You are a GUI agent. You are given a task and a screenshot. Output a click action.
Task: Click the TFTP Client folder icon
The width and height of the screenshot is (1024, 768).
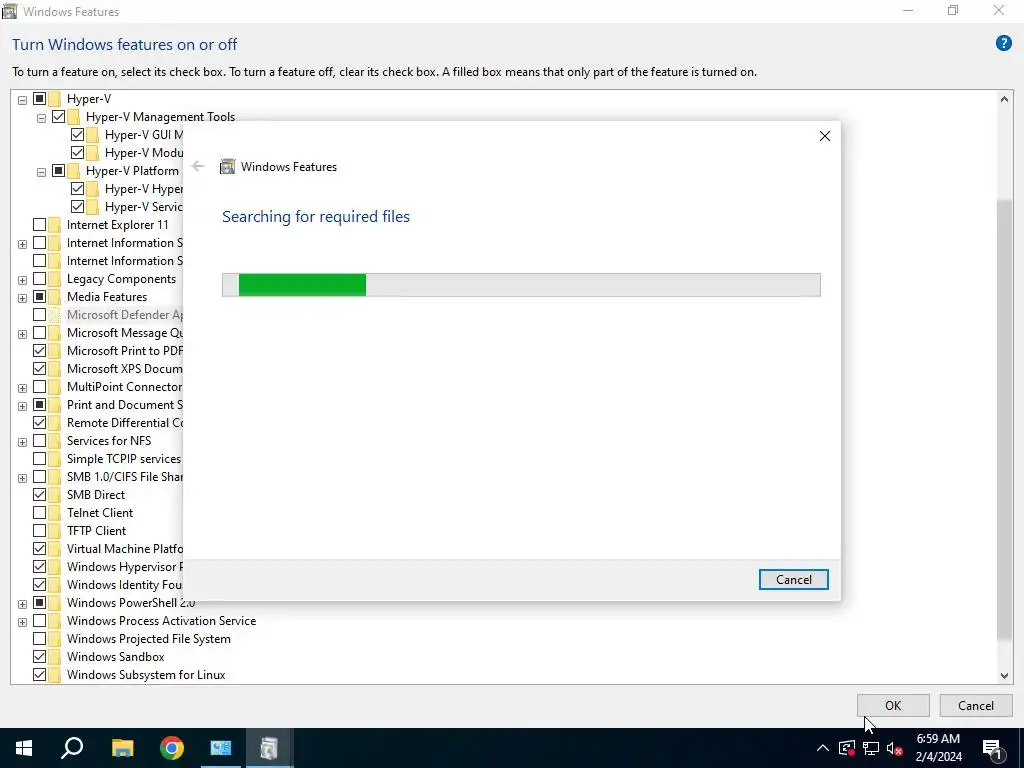[55, 531]
